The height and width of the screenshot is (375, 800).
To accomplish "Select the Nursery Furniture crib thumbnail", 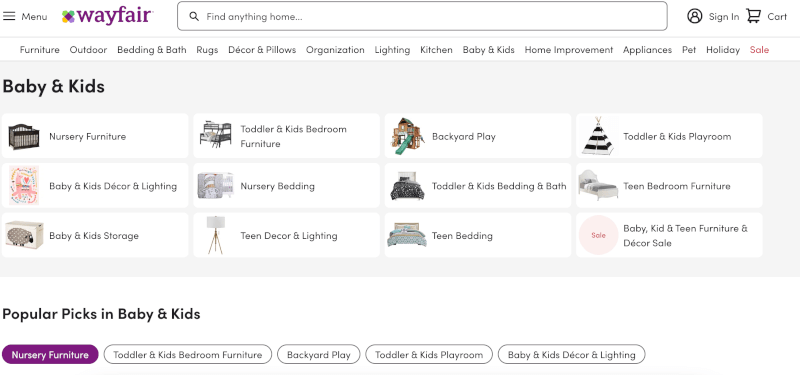I will click(x=23, y=136).
